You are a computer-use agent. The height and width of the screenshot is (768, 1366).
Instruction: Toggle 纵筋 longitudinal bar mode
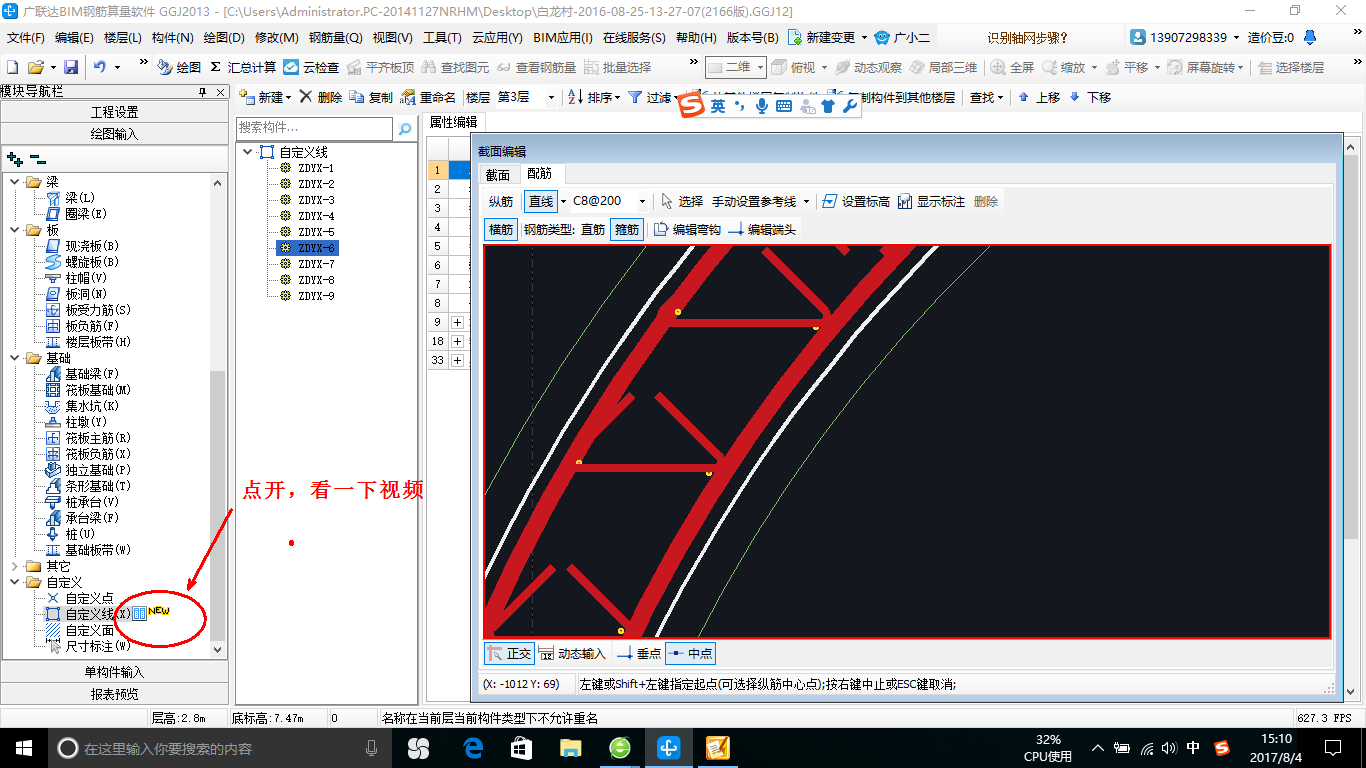pyautogui.click(x=501, y=201)
